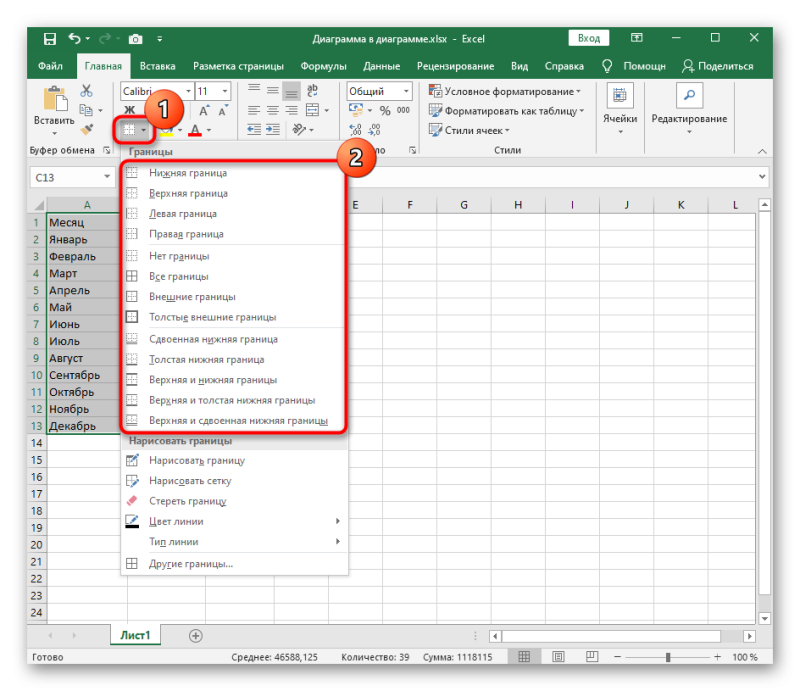Switch to the Формулы tab
Viewport: 800px width, 691px height.
click(323, 66)
